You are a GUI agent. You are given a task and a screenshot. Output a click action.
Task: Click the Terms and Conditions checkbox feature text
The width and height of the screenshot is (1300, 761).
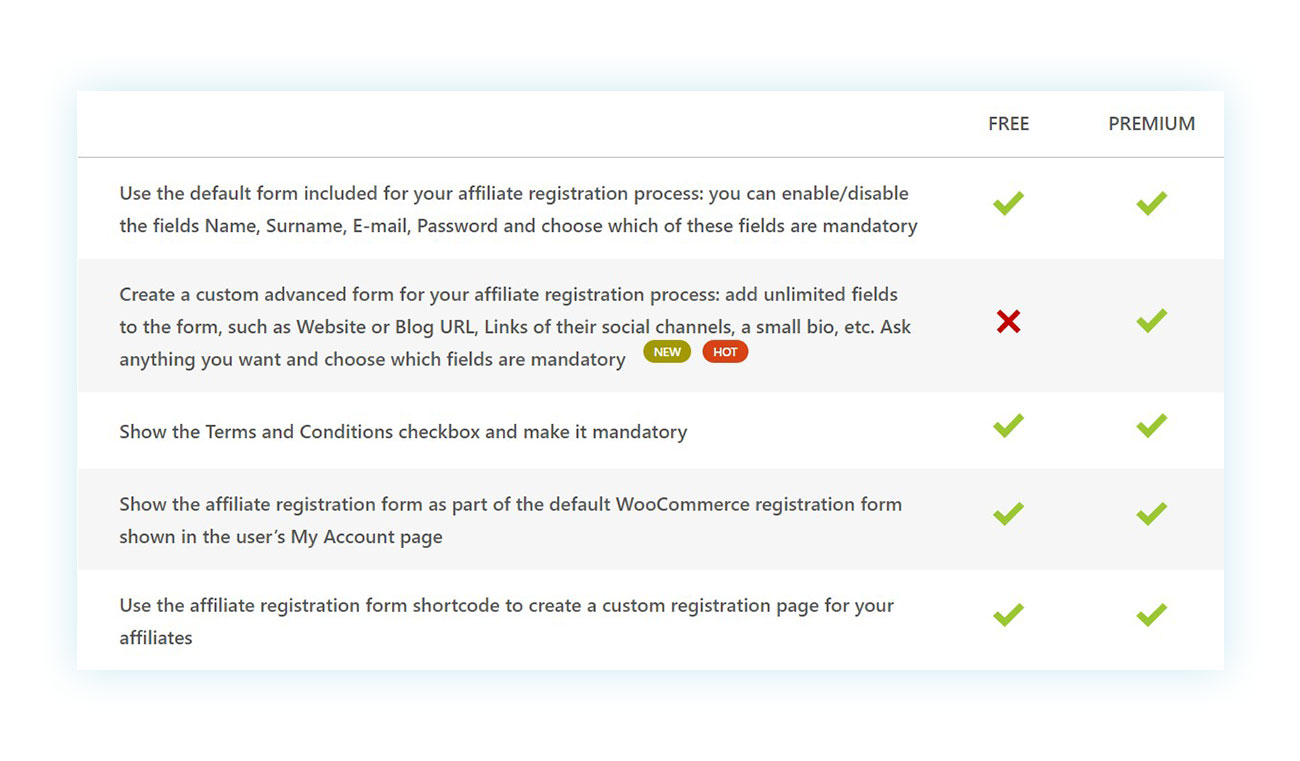(x=403, y=432)
